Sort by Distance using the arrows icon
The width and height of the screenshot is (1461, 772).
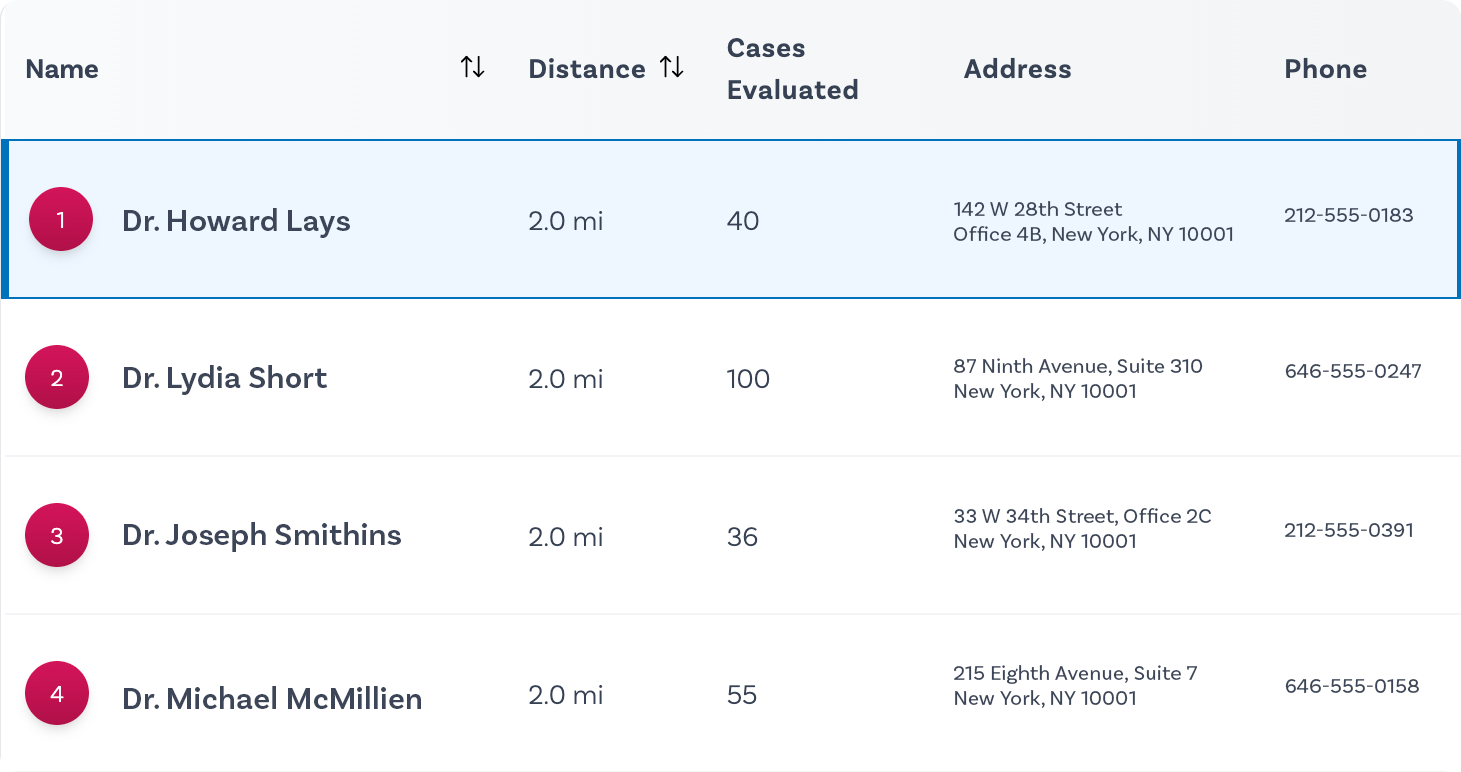[671, 68]
